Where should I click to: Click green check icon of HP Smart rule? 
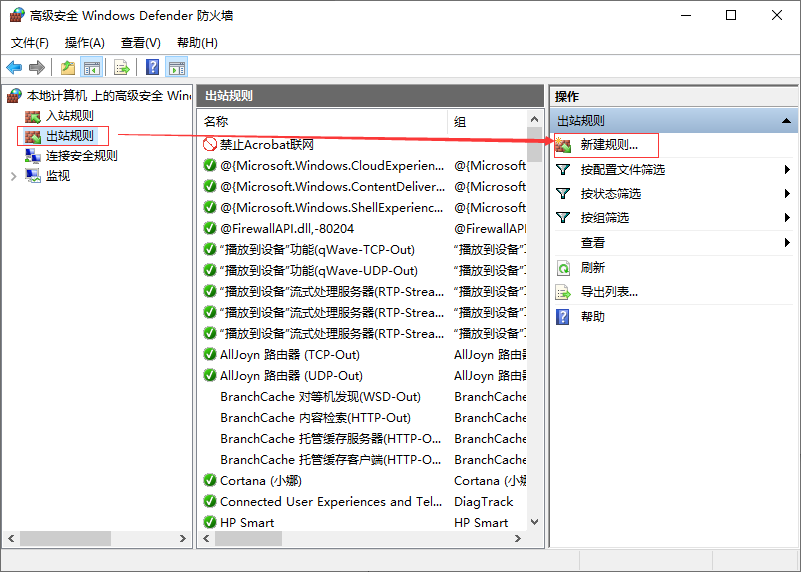pos(210,522)
